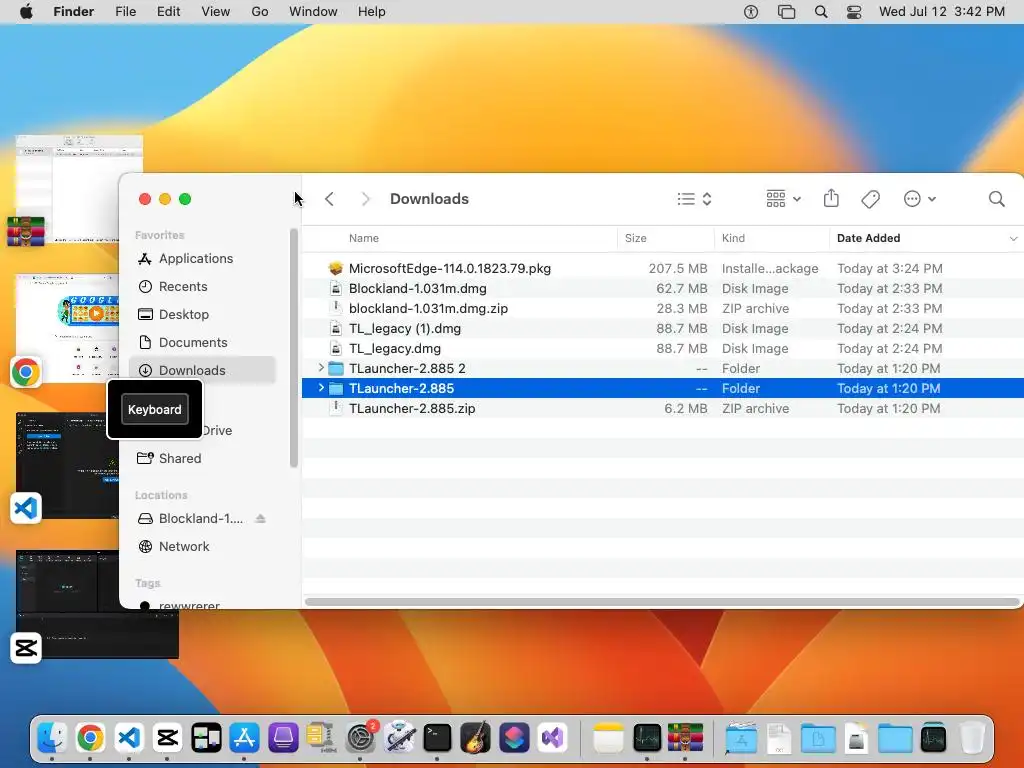Click the Share toolbar icon
This screenshot has width=1024, height=768.
pyautogui.click(x=831, y=198)
